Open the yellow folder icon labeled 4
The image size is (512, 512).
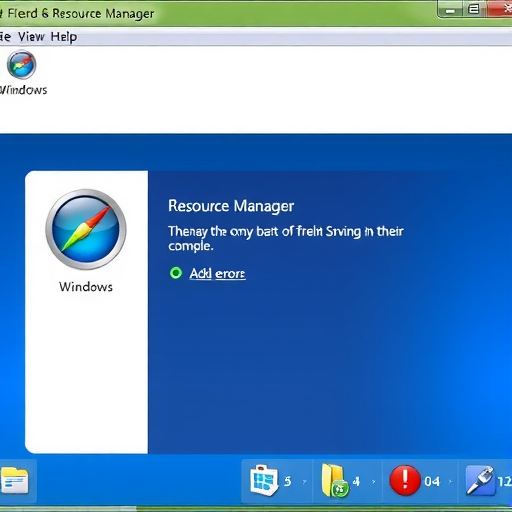point(335,480)
